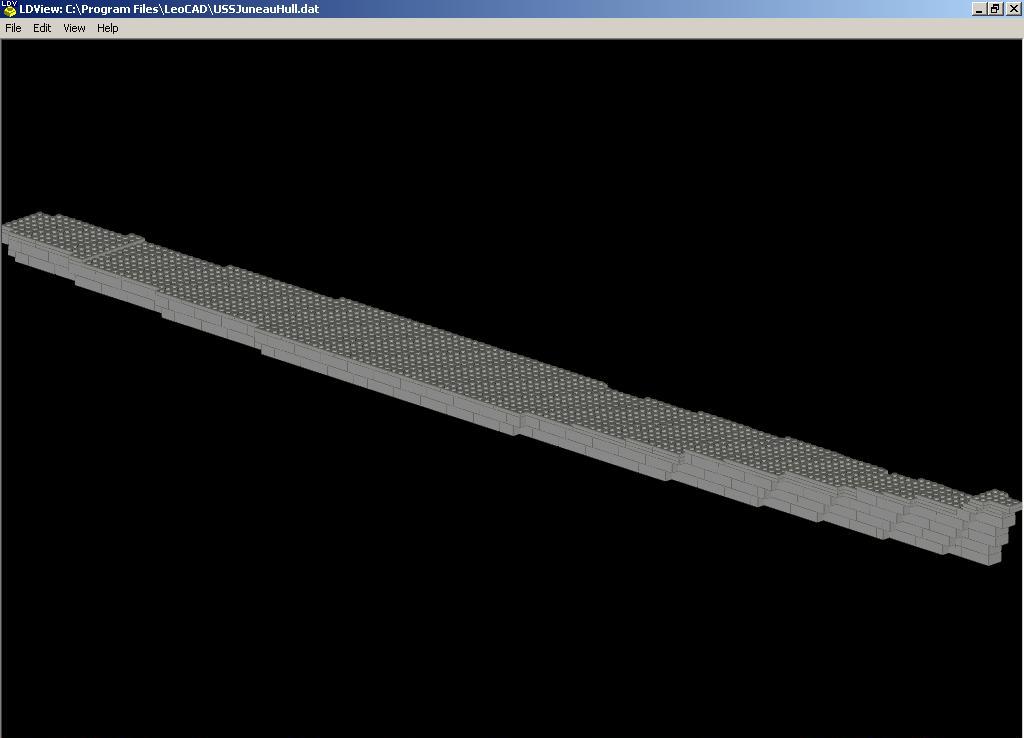Screen dimensions: 1024x738
Task: Open the View menu
Action: [74, 28]
